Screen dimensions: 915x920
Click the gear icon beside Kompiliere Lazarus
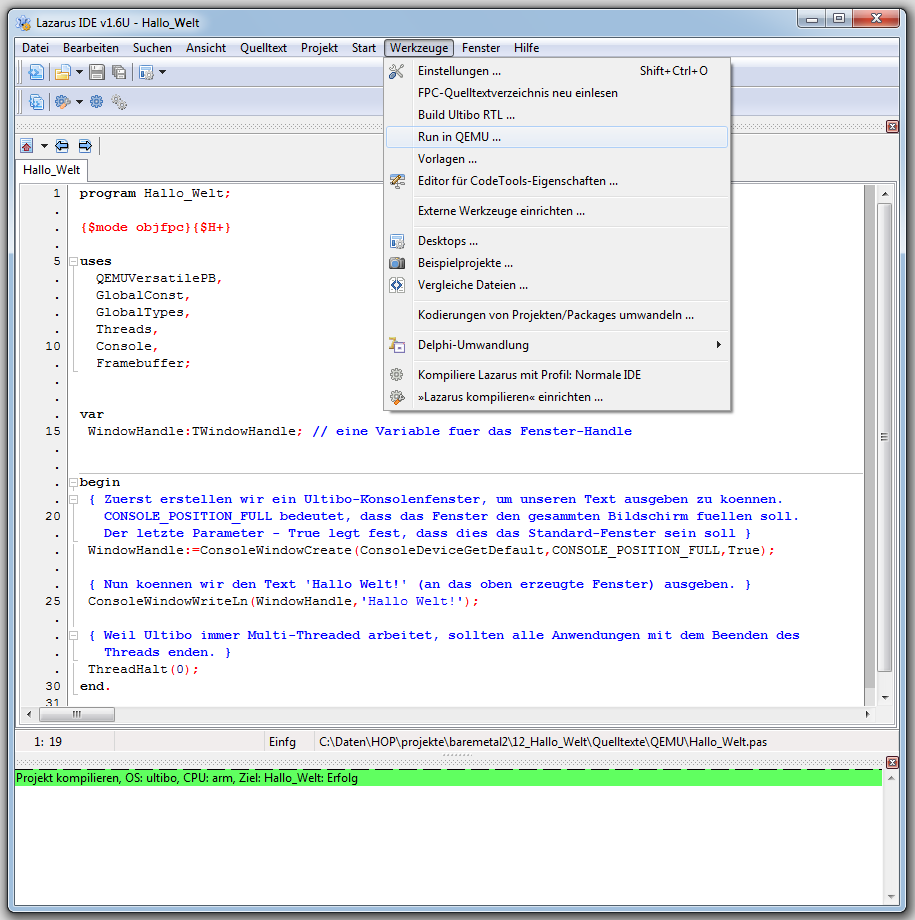(397, 375)
